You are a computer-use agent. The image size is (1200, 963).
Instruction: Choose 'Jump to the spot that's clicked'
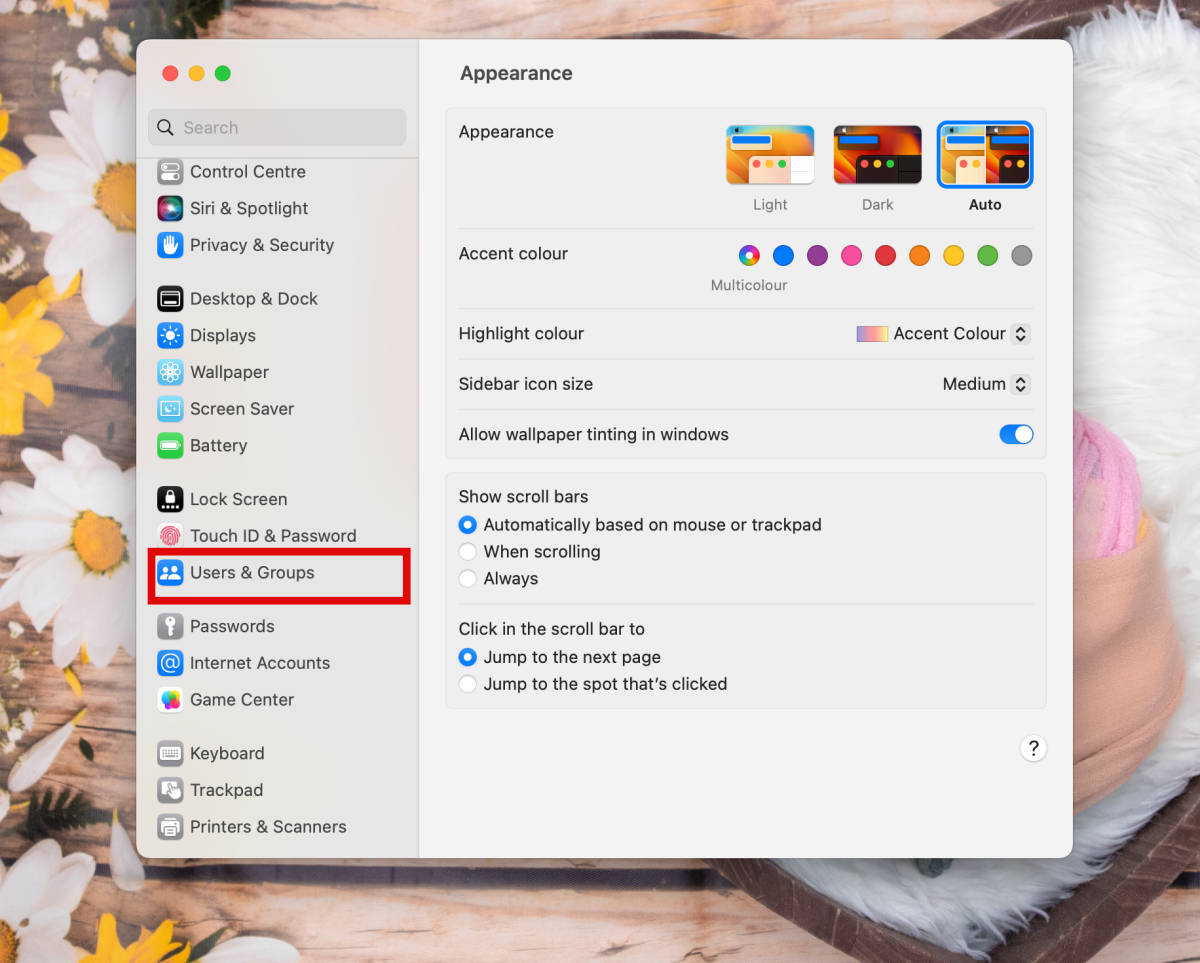[x=468, y=684]
